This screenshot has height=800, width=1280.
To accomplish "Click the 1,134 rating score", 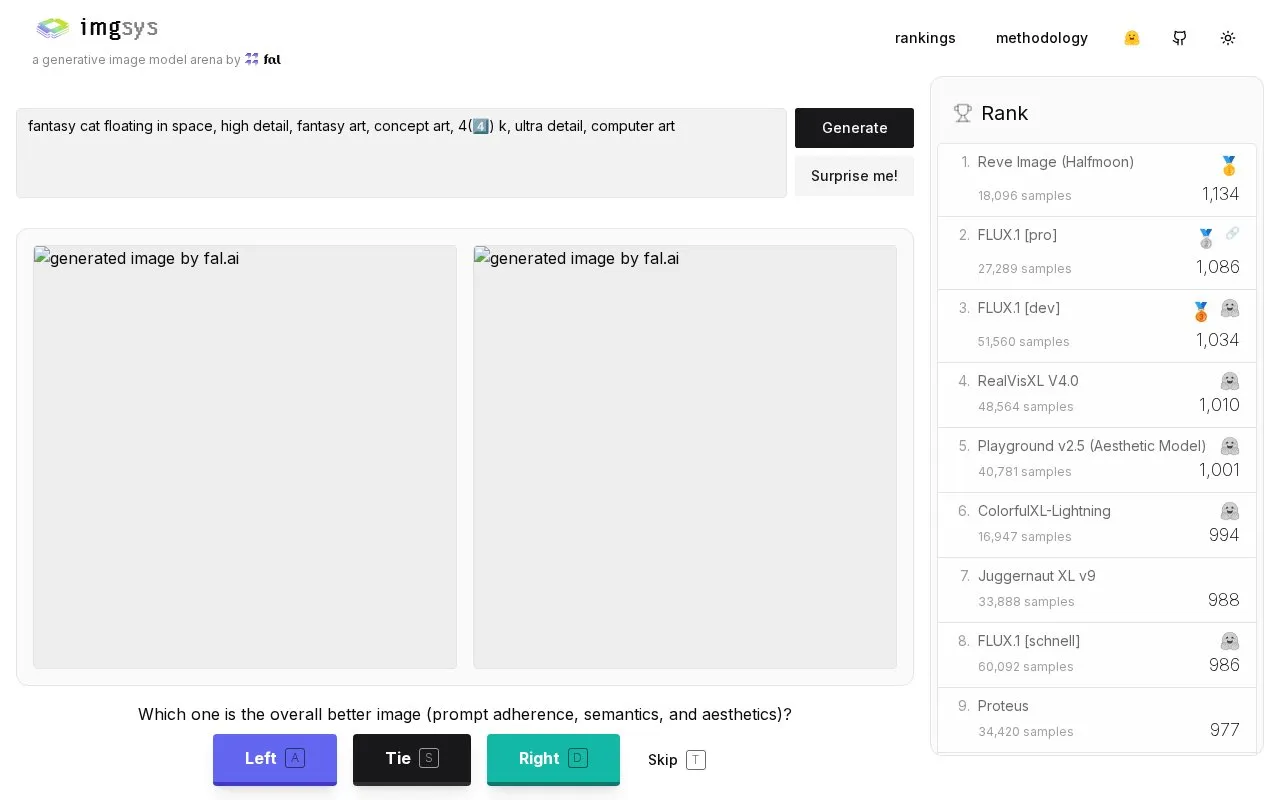I will (1221, 194).
